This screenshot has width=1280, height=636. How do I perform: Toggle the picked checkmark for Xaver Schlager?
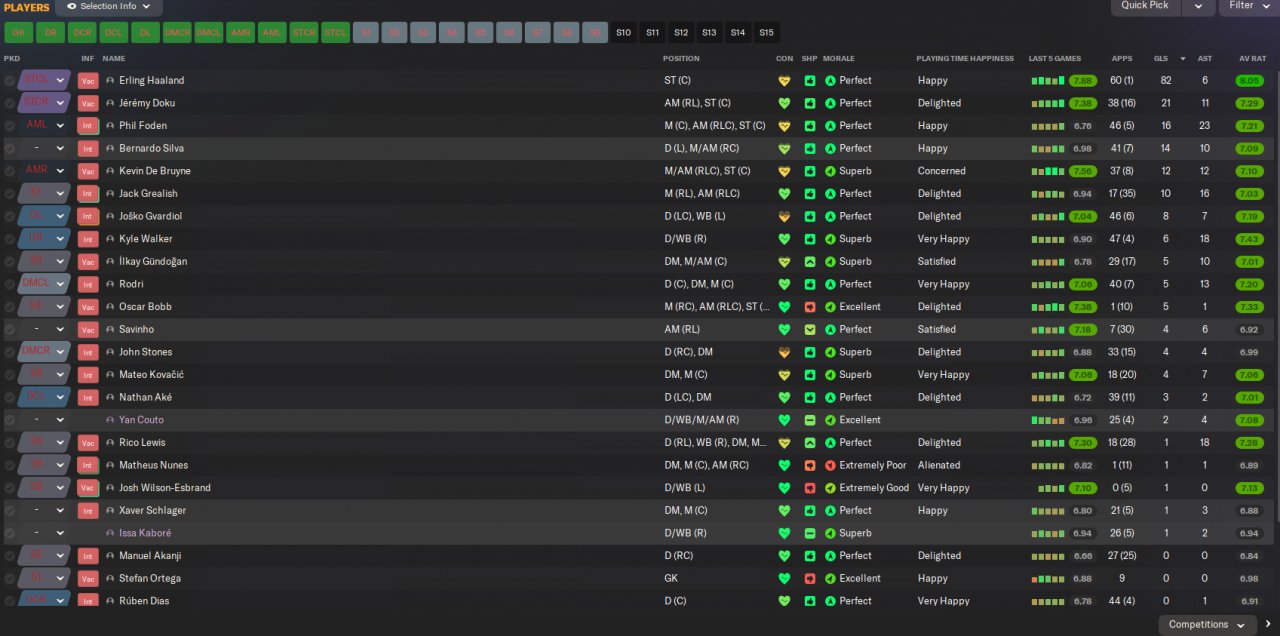click(10, 510)
